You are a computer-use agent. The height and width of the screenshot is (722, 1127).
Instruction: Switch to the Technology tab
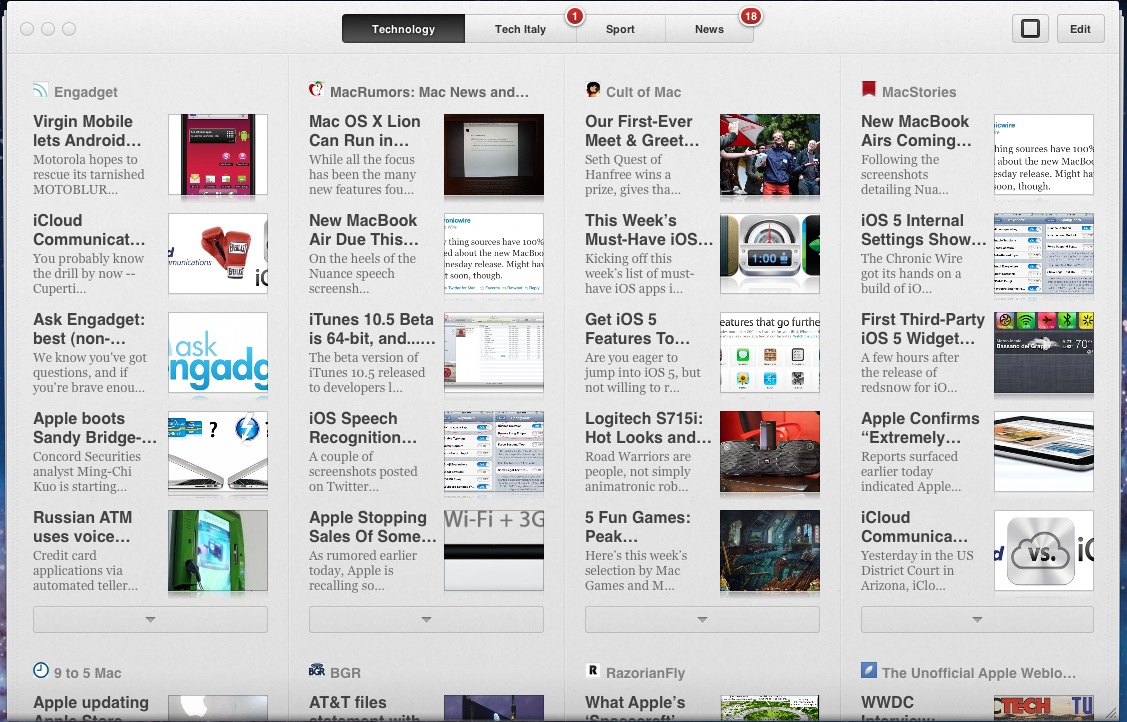click(x=403, y=29)
